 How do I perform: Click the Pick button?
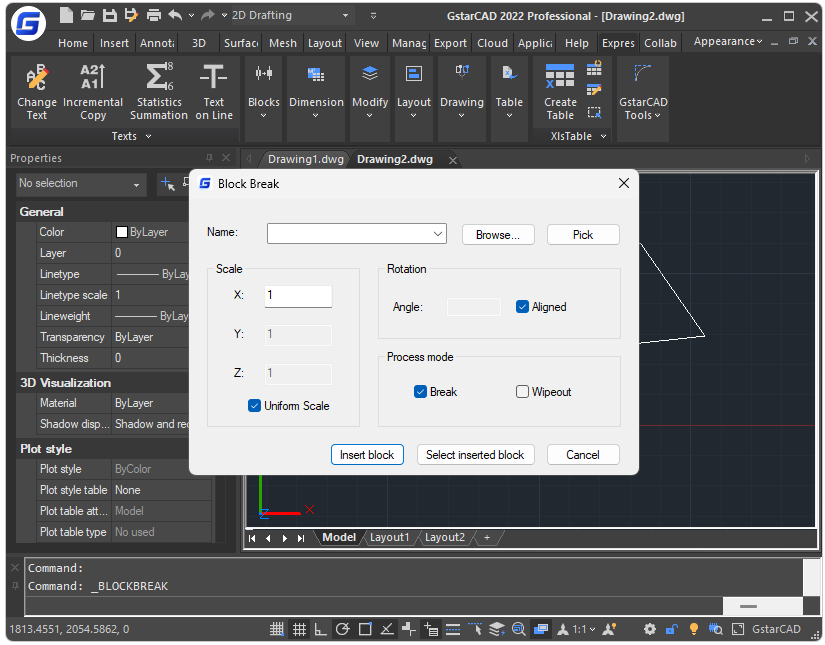583,235
